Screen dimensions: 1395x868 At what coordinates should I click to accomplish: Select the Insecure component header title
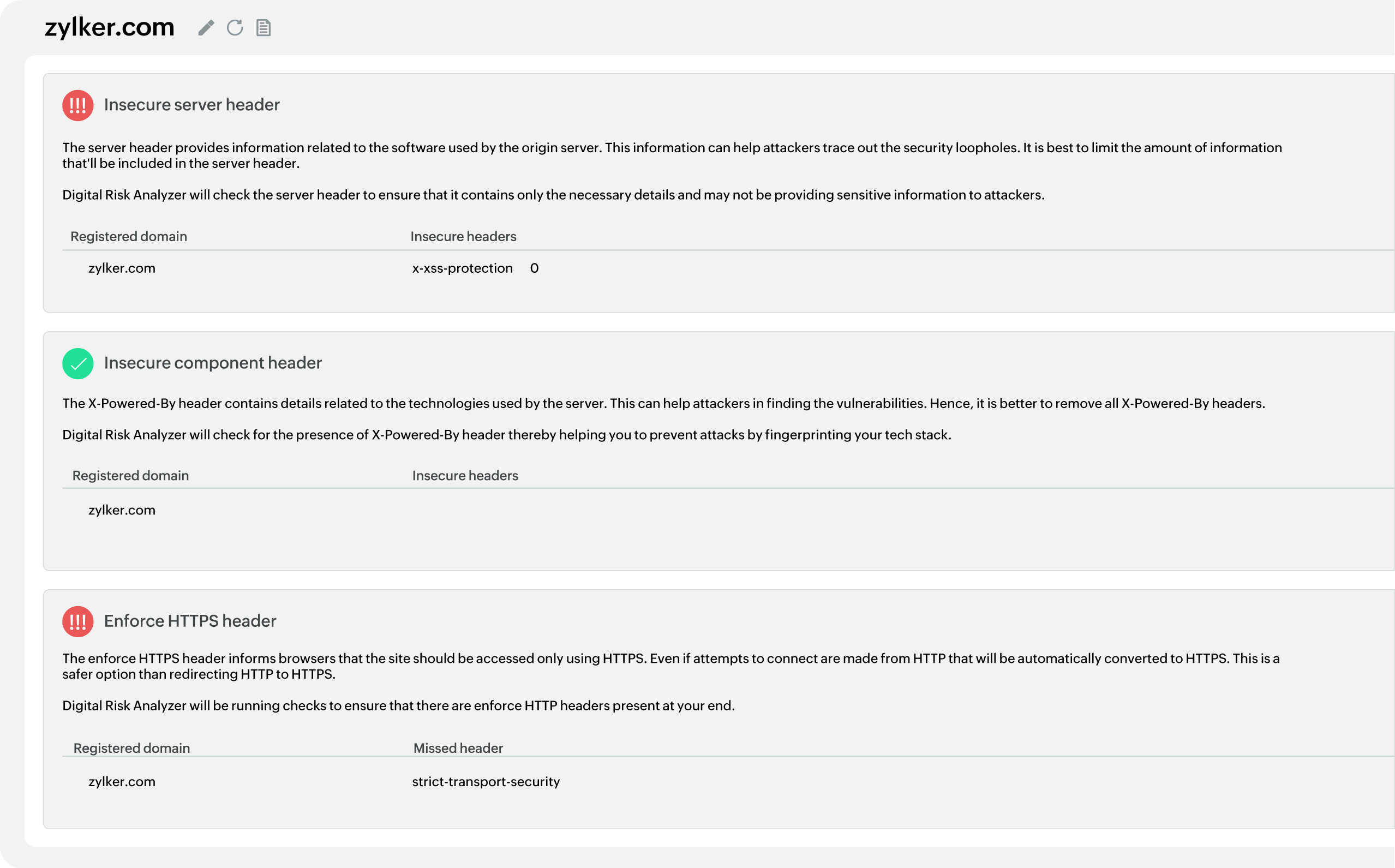point(213,363)
